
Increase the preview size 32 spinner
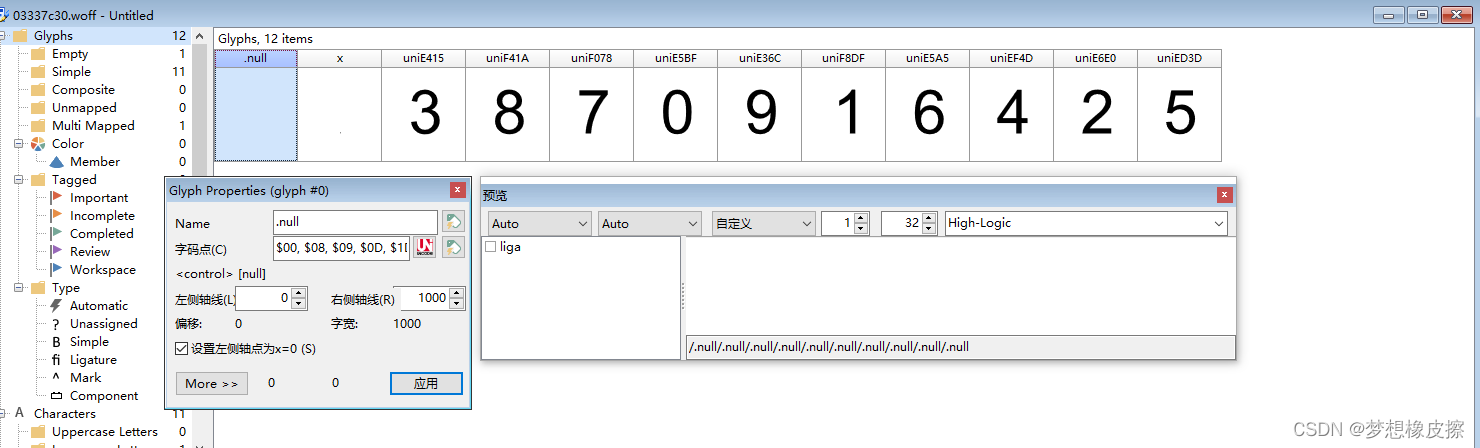[927, 218]
